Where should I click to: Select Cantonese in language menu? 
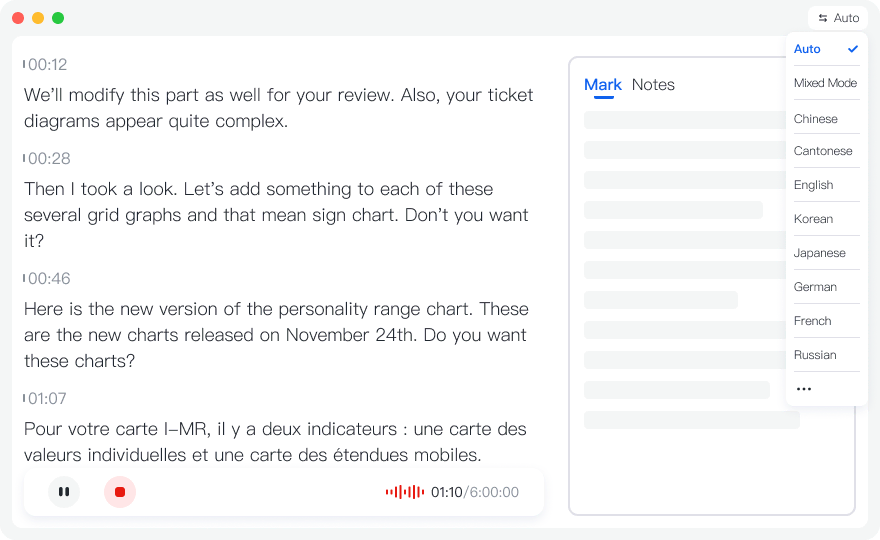pyautogui.click(x=823, y=151)
